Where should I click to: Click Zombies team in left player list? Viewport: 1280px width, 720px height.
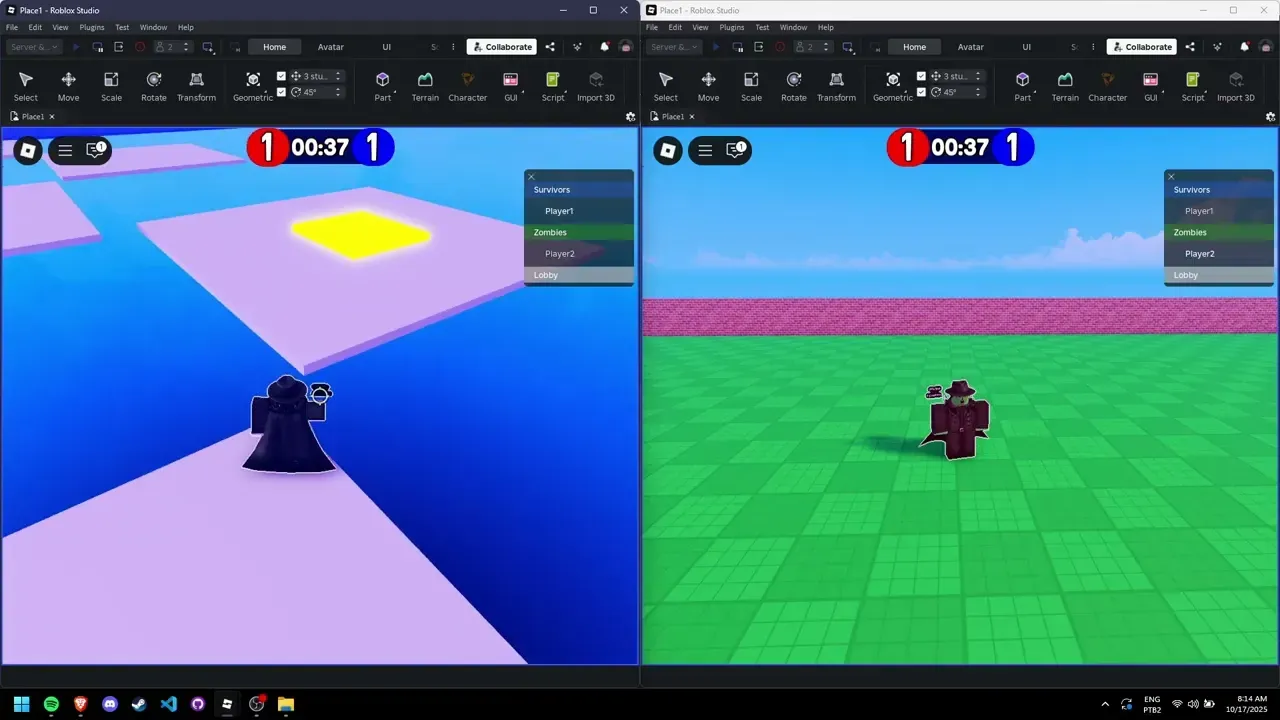tap(579, 232)
